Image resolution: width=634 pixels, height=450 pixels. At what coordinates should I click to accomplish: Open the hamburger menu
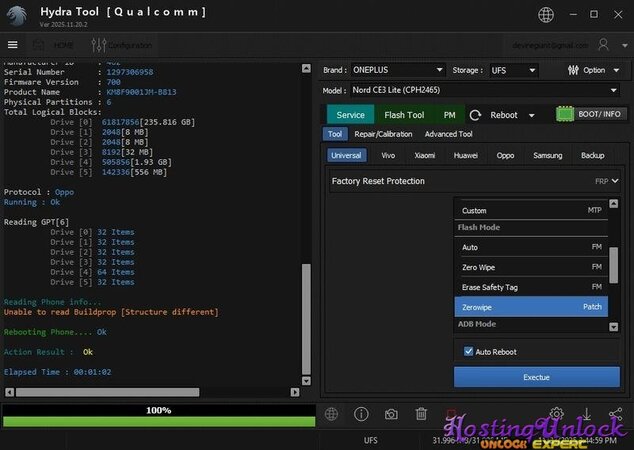pos(12,45)
